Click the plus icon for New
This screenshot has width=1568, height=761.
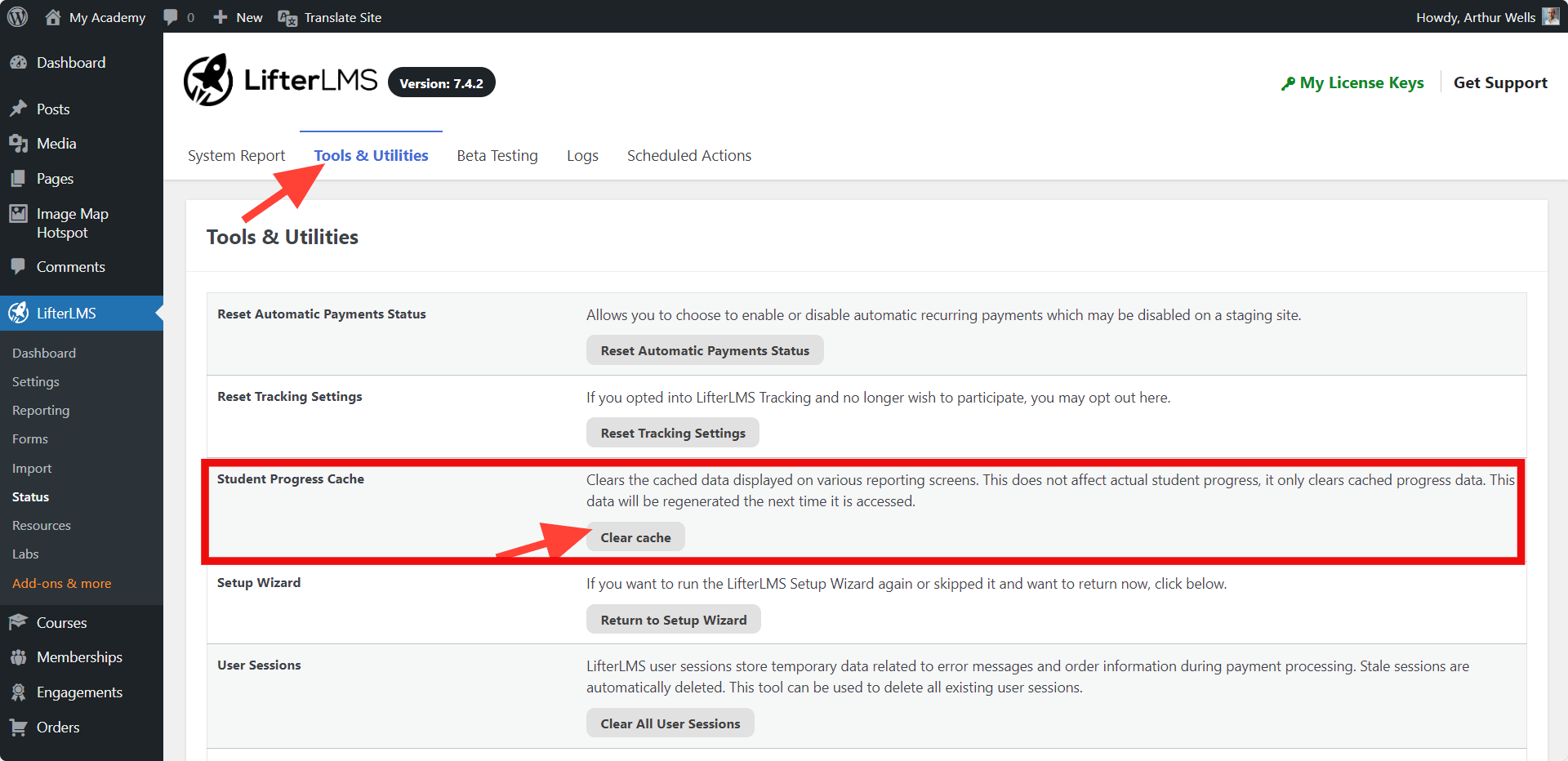click(x=220, y=17)
